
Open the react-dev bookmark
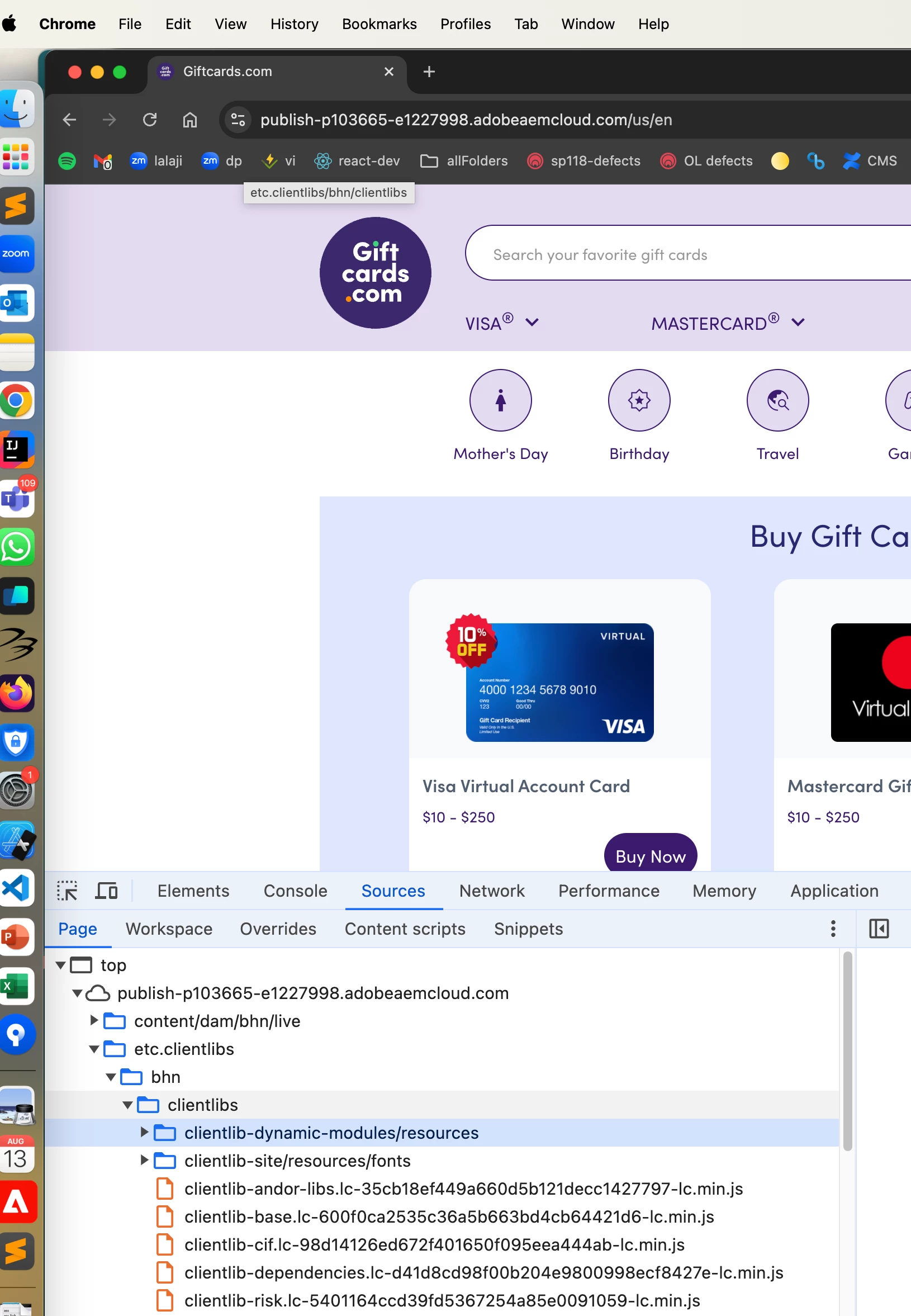coord(357,161)
